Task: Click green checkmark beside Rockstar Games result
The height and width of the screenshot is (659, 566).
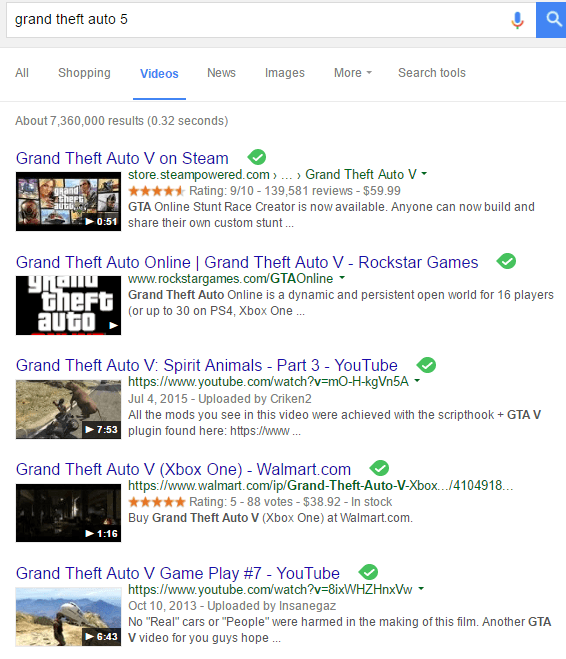Action: point(506,261)
